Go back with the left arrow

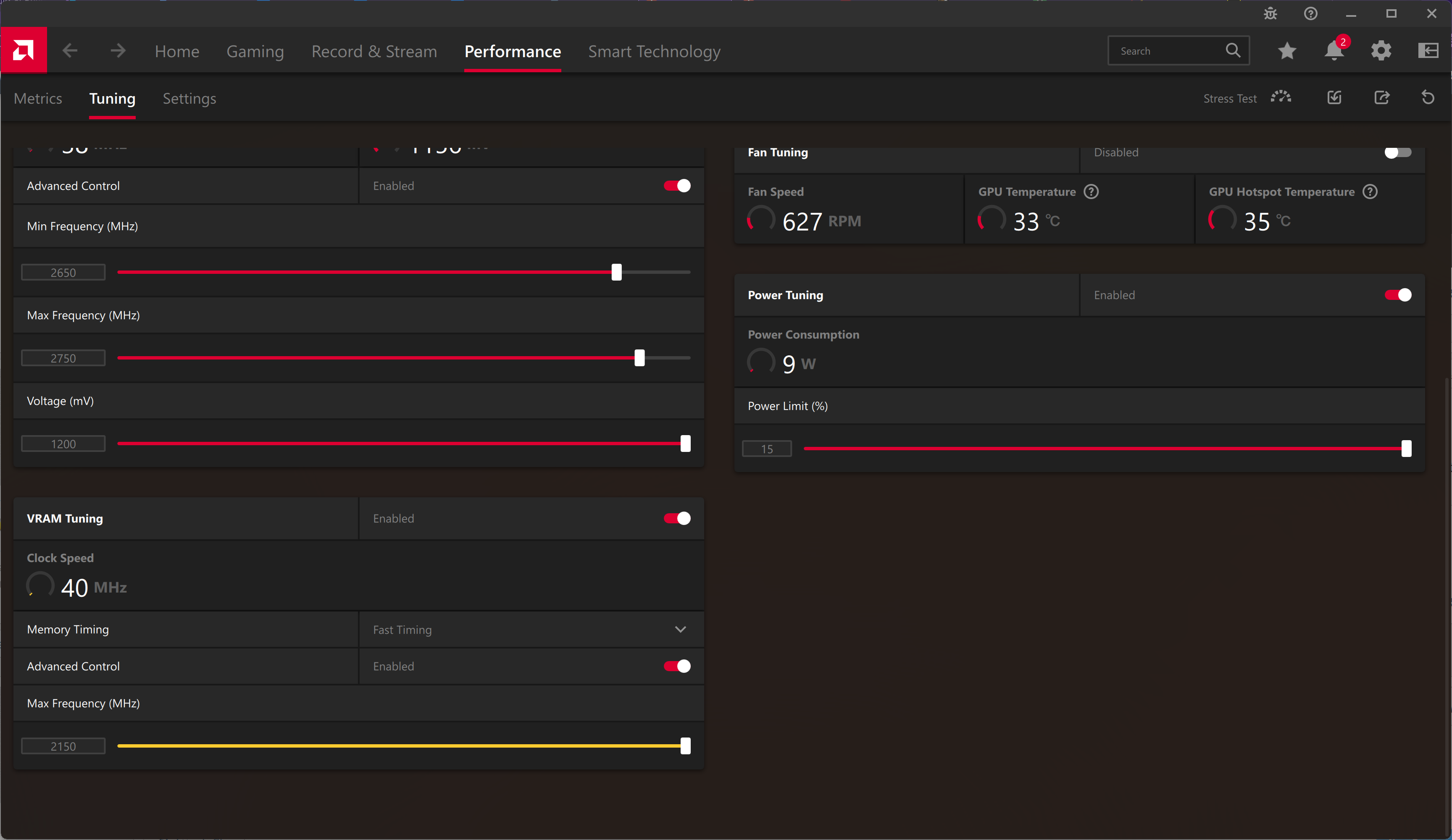pos(70,51)
